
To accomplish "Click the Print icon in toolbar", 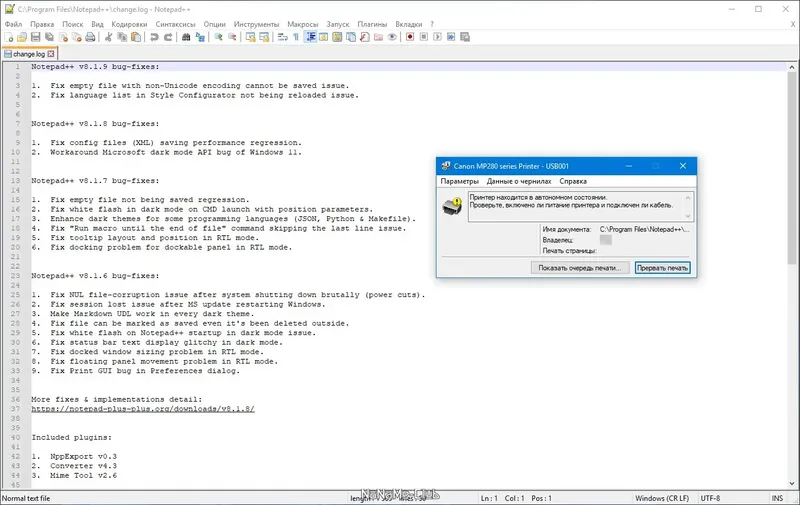I will pos(90,37).
